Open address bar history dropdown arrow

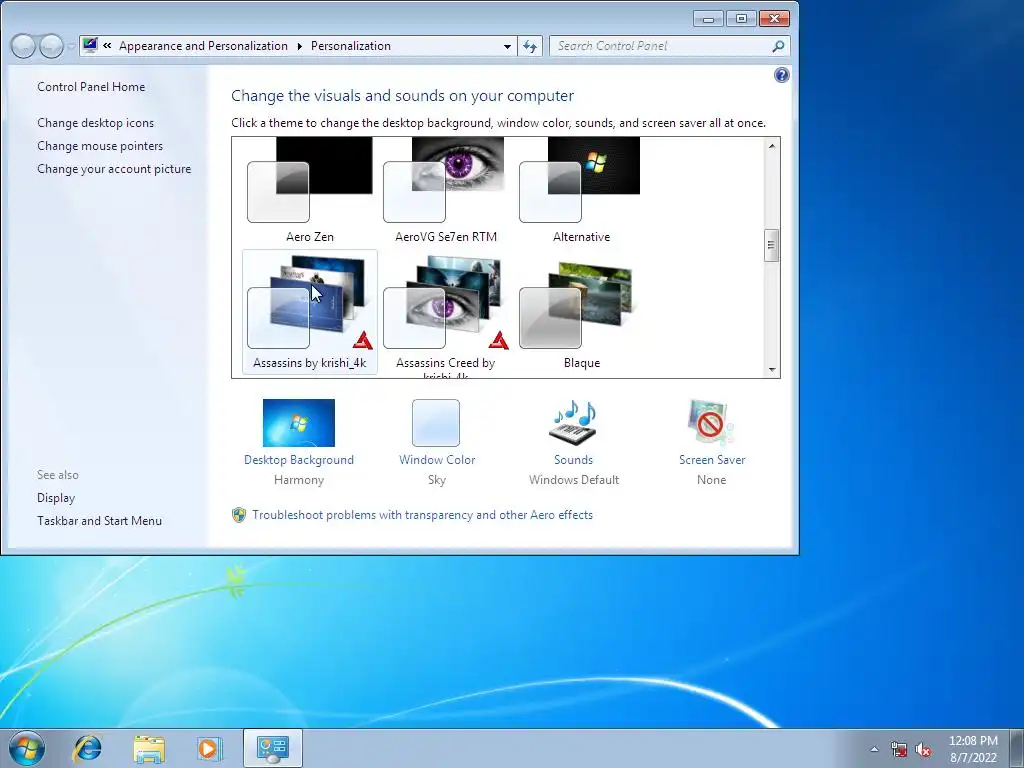(x=507, y=46)
